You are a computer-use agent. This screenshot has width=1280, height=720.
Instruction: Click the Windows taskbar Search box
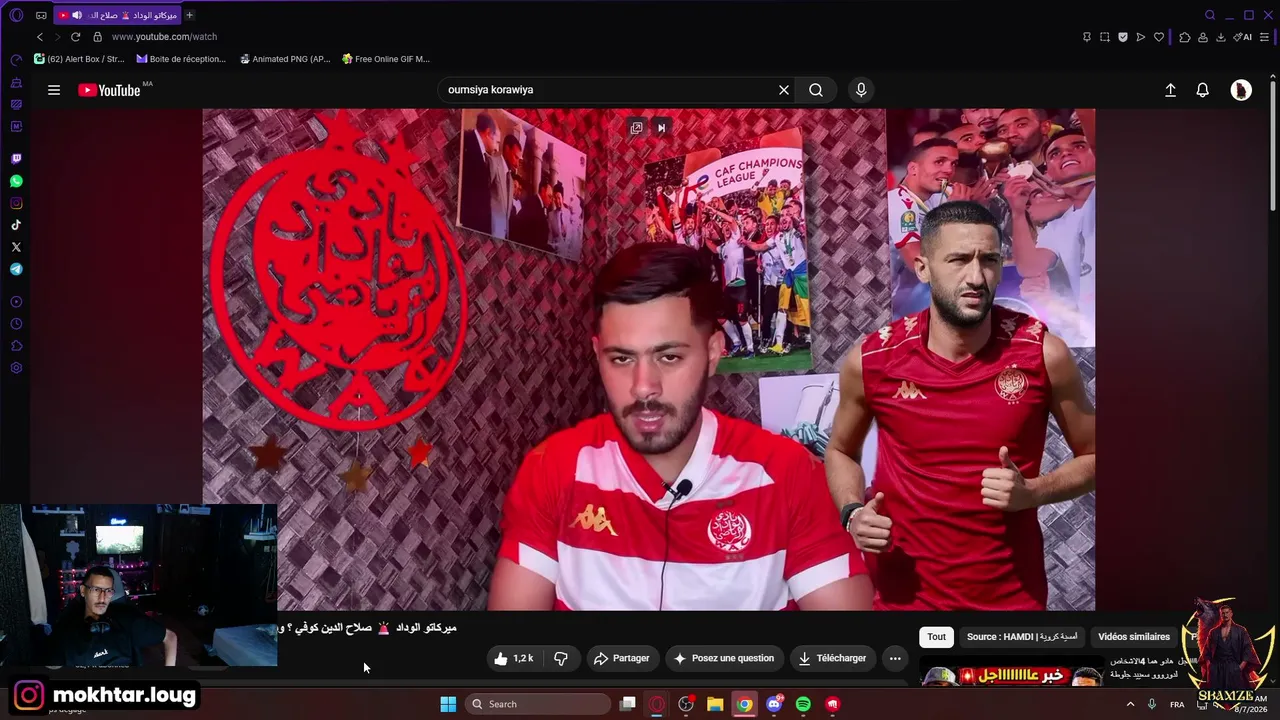pos(538,704)
